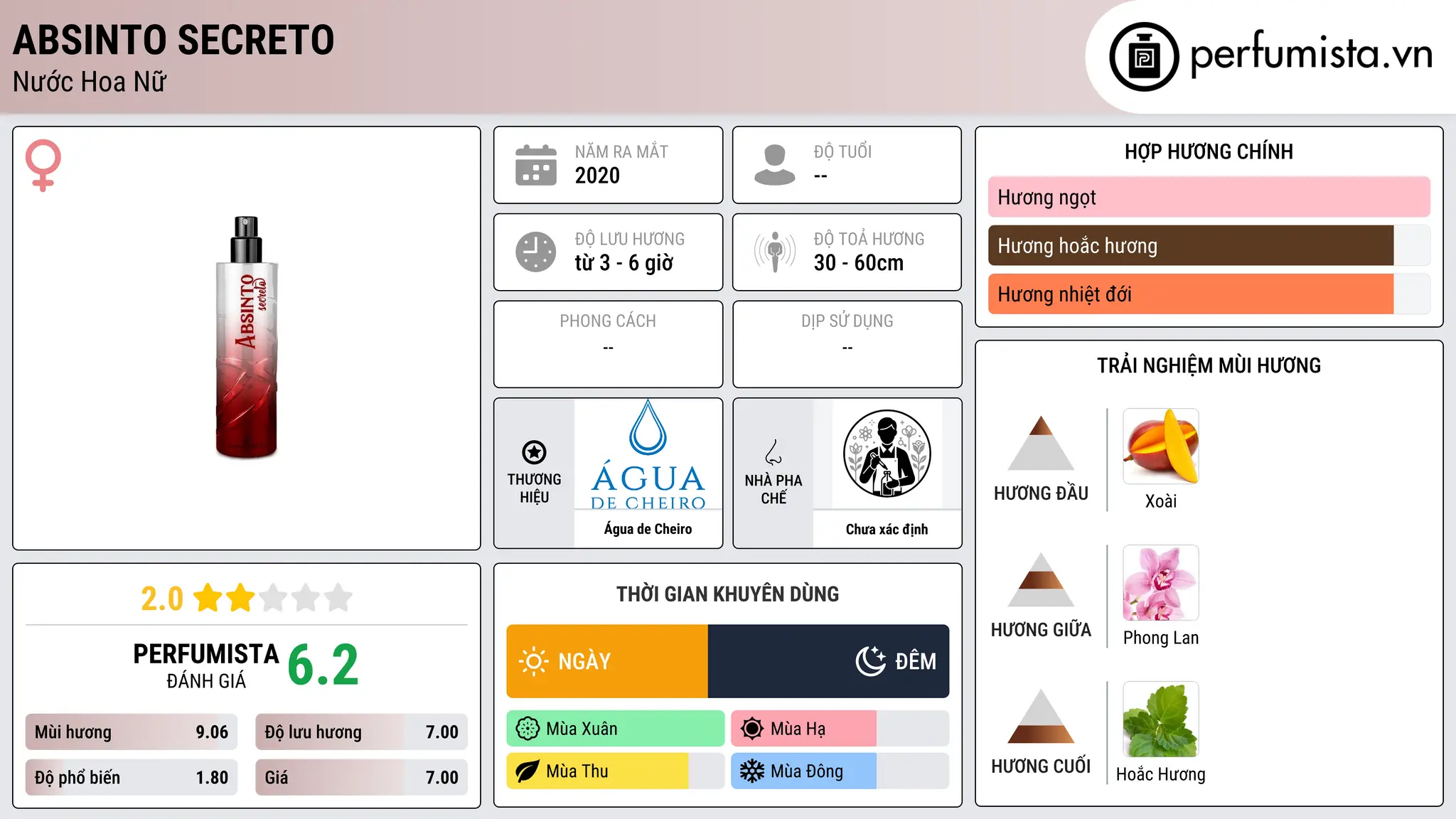Screen dimensions: 1456x819
Task: Open the Água de Cheiro brand logo
Action: 648,454
